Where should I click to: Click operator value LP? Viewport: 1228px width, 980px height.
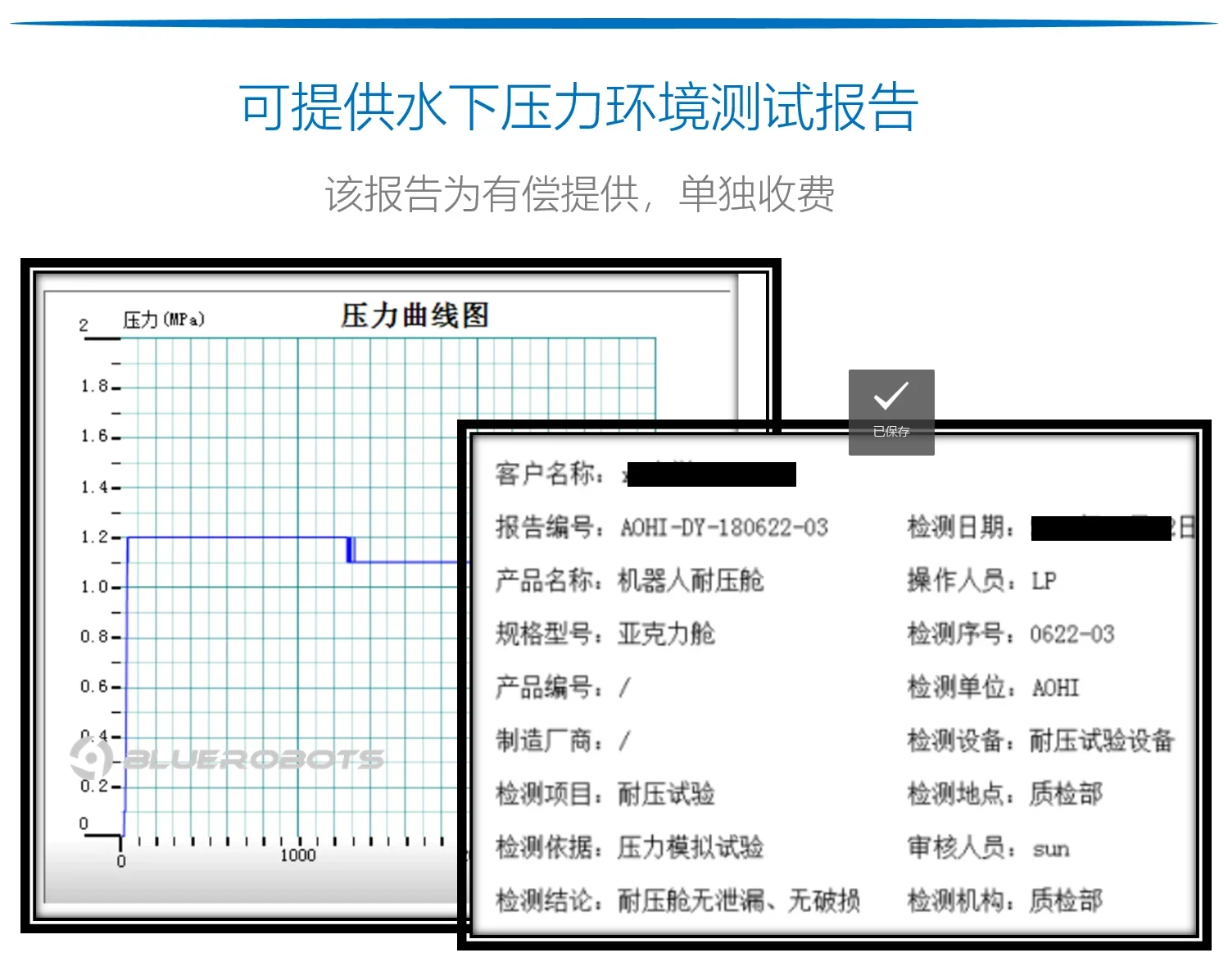click(1044, 581)
